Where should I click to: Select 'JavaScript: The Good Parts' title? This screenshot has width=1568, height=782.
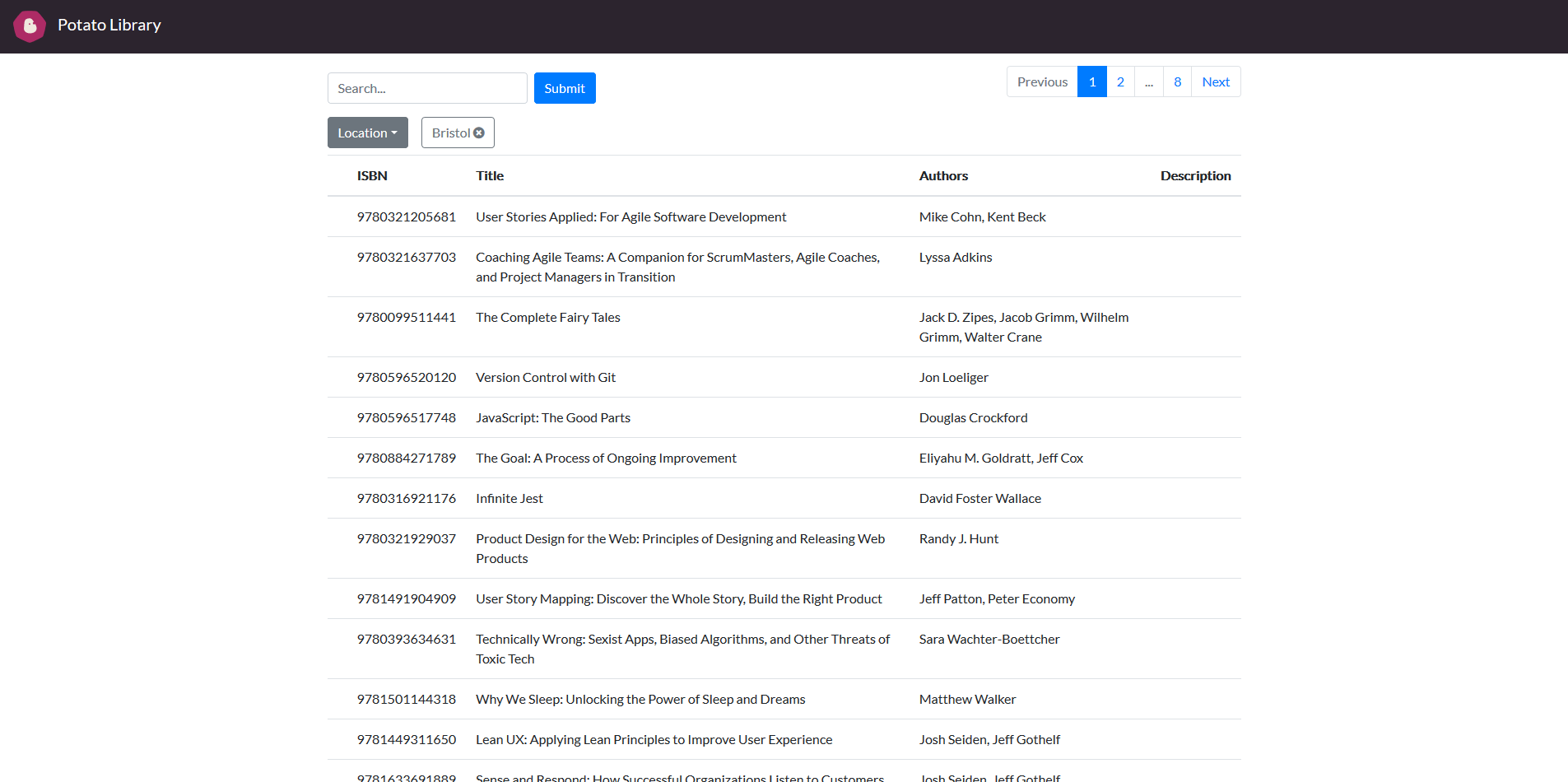[553, 417]
